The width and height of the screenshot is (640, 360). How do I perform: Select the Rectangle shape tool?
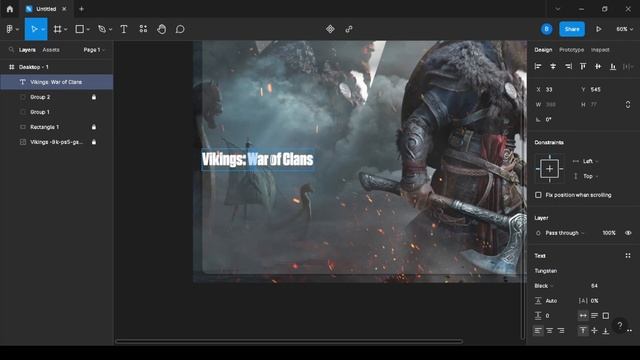[x=80, y=29]
